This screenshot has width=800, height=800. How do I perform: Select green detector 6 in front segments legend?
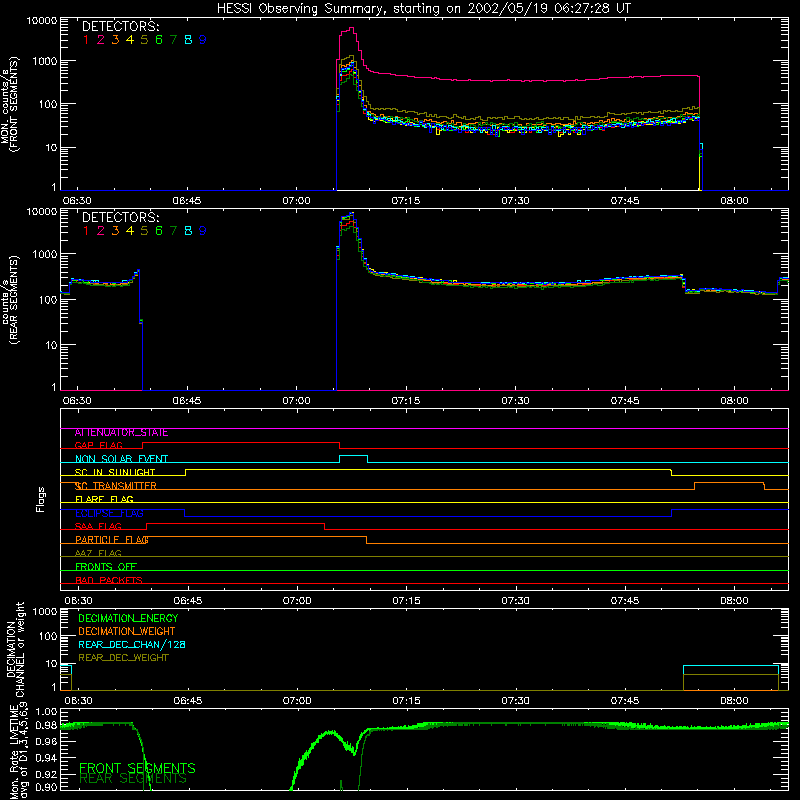(159, 39)
